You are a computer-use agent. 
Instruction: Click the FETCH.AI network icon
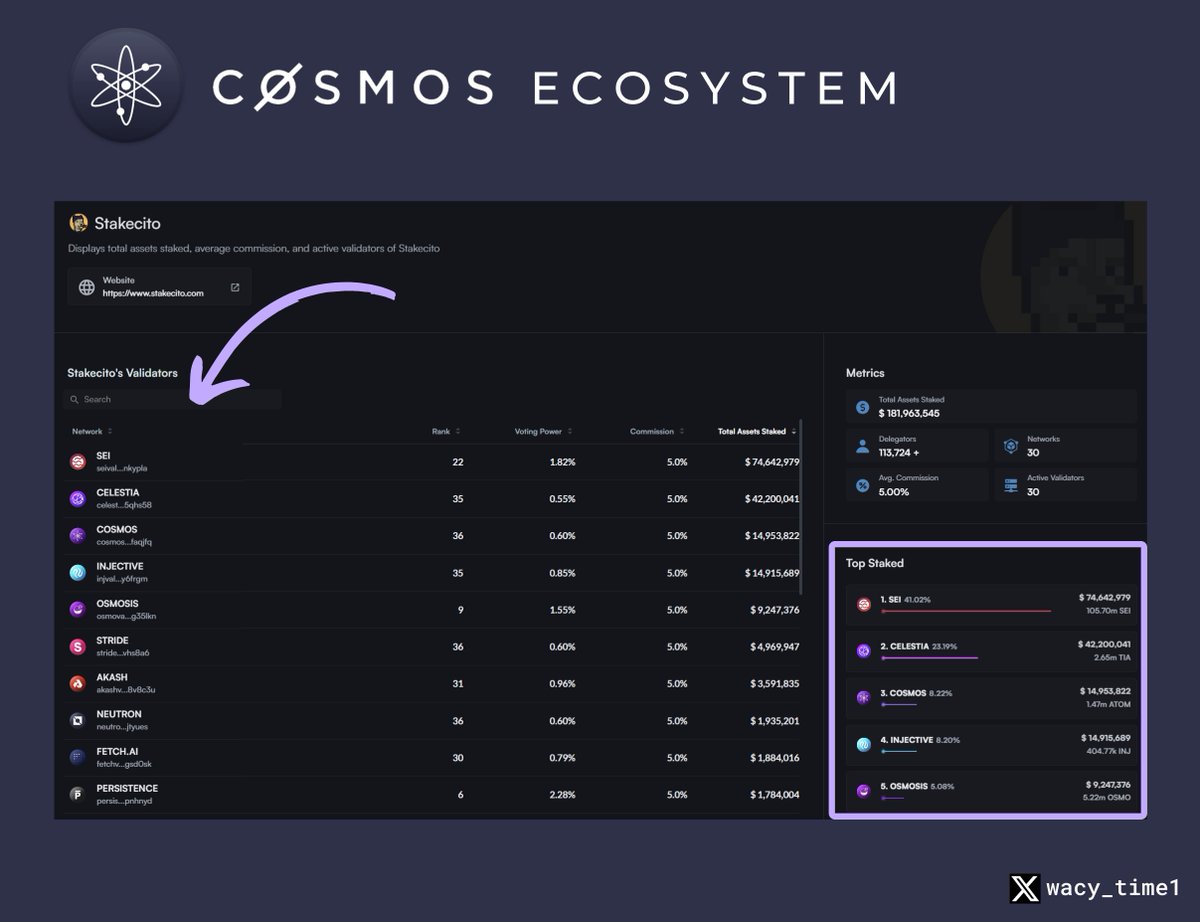[x=78, y=757]
